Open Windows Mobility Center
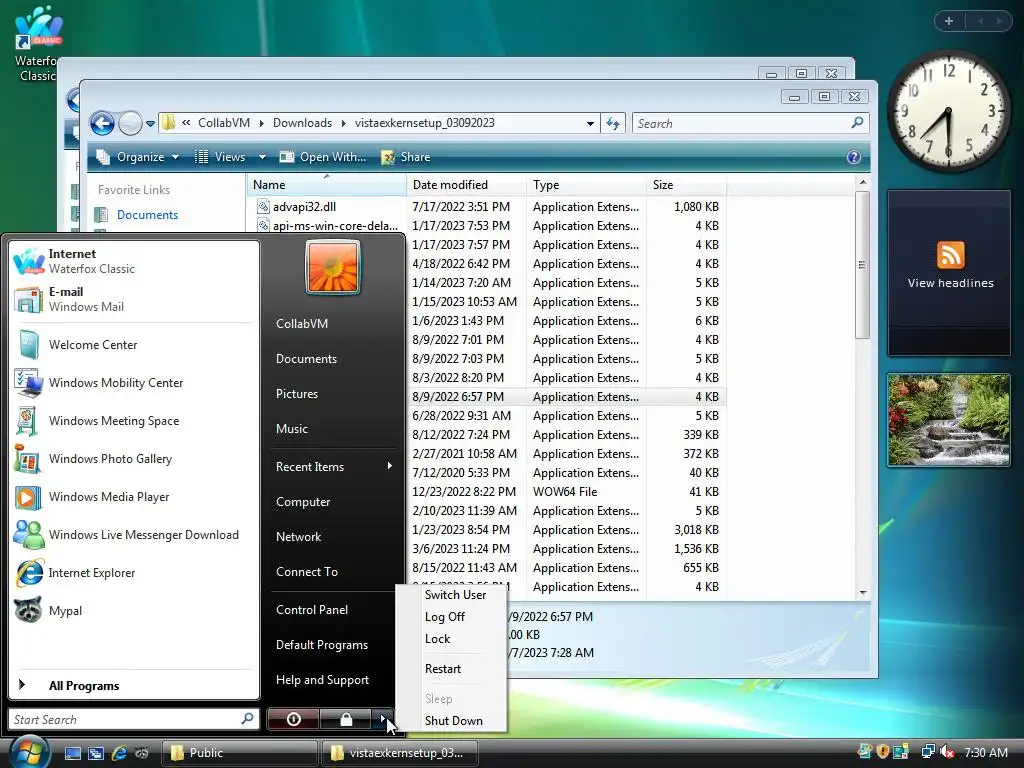The width and height of the screenshot is (1024, 768). 134,383
